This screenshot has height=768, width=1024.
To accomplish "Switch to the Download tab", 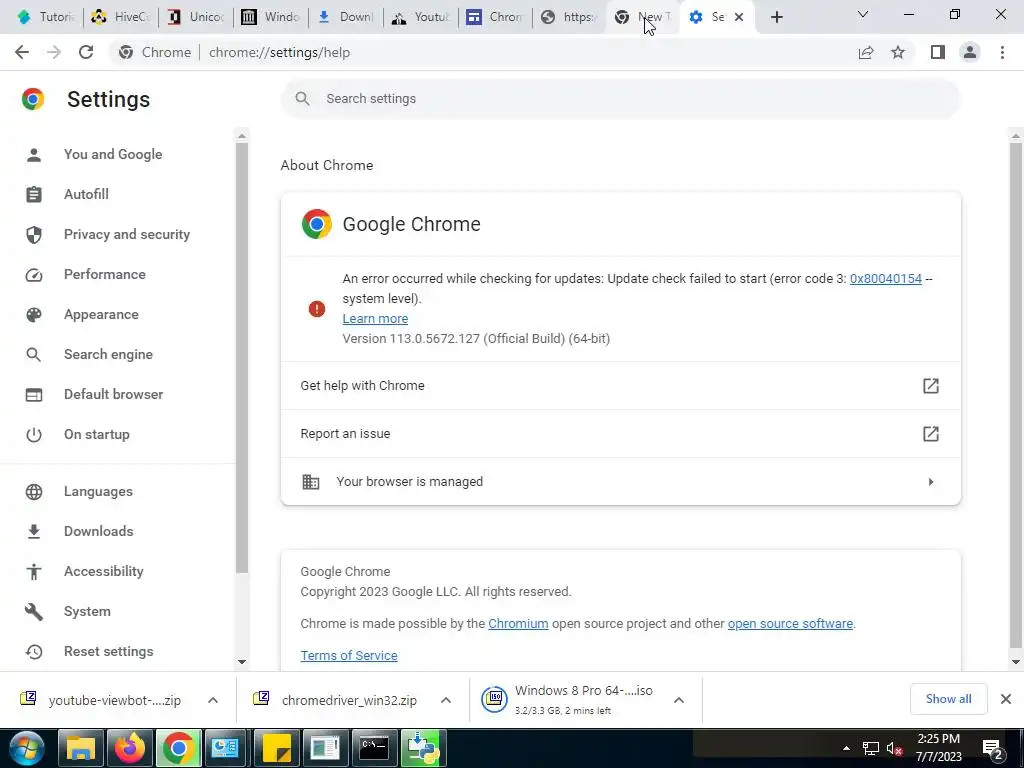I will [x=345, y=17].
